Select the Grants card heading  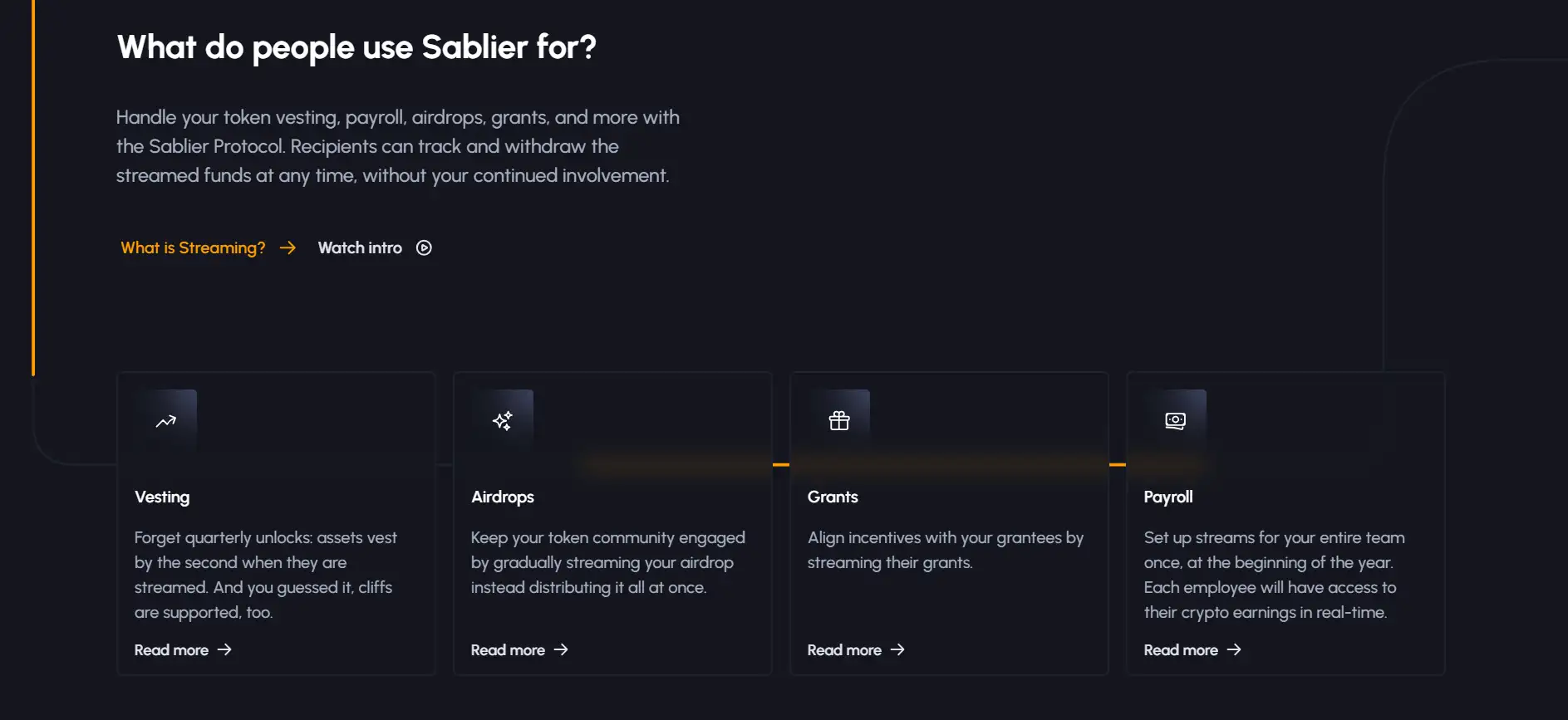pos(833,497)
